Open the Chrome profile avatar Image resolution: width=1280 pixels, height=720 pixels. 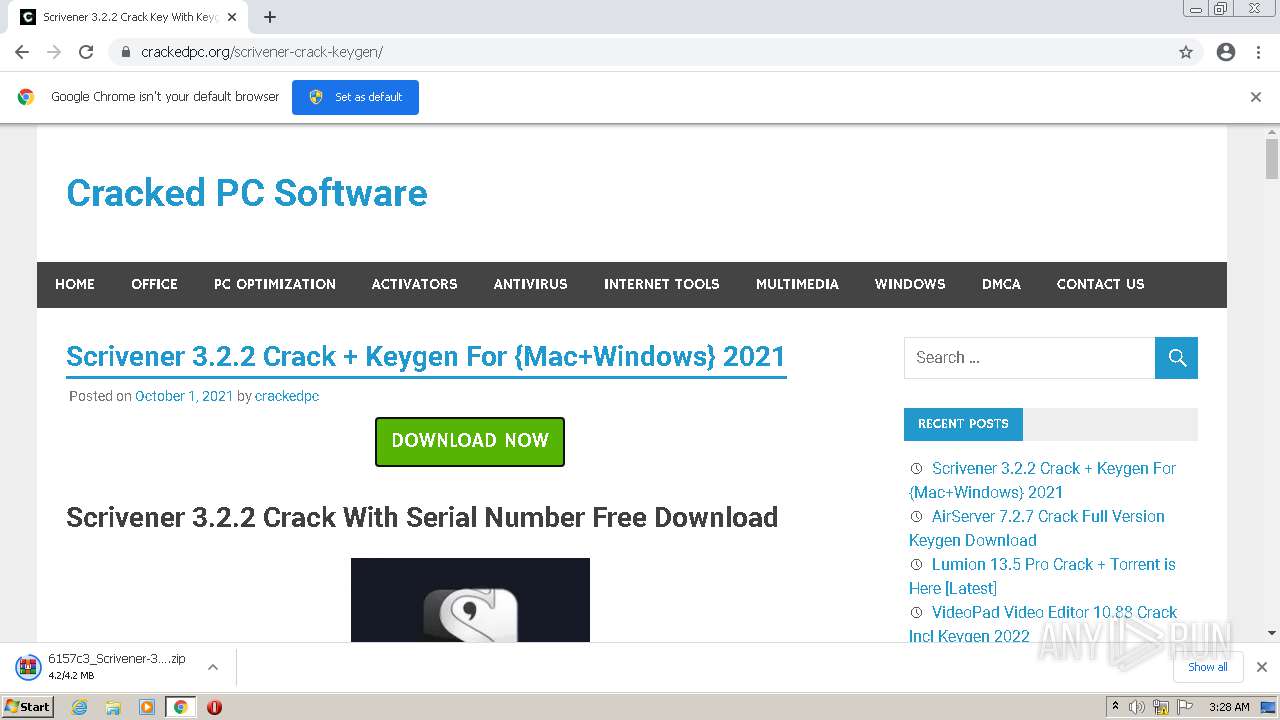click(1226, 52)
